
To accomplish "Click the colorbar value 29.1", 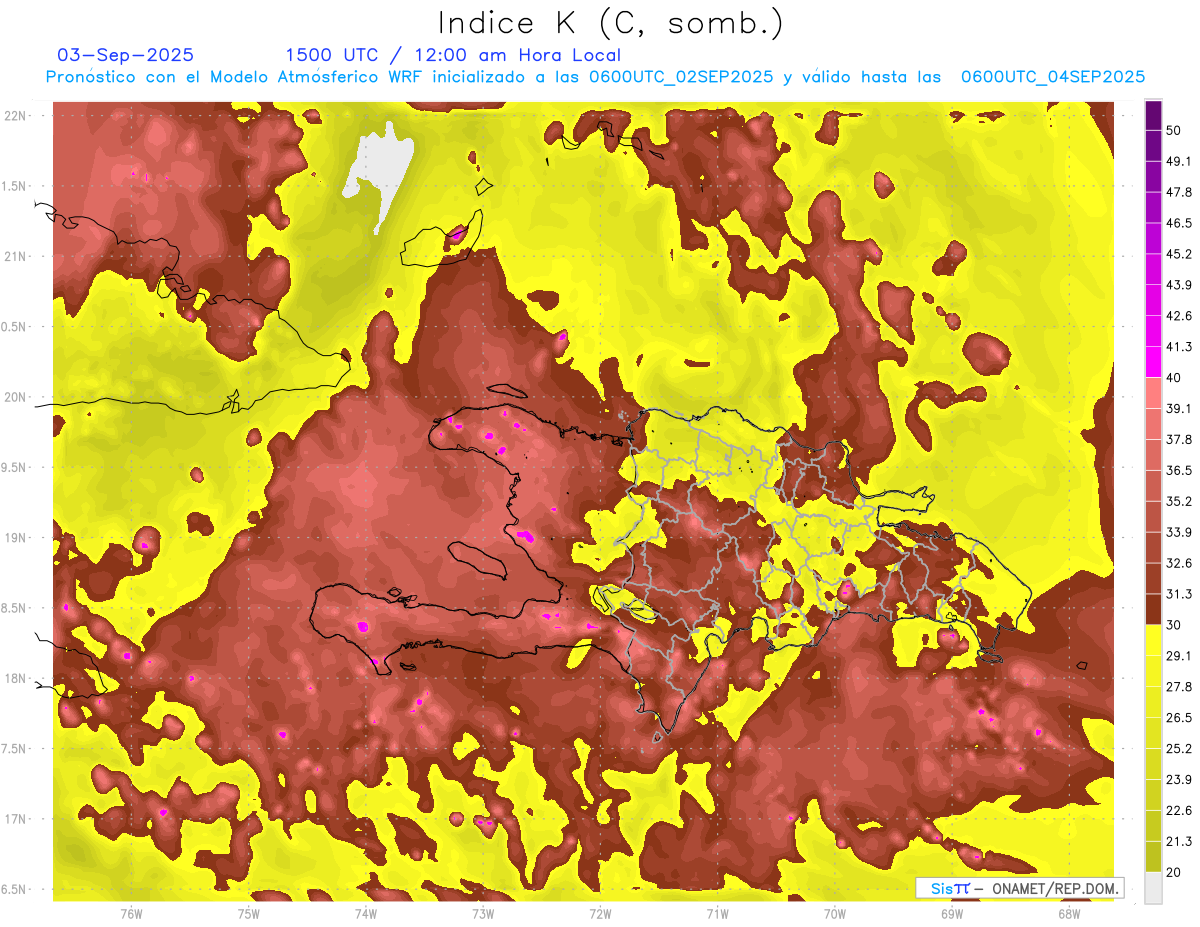I will tap(1179, 655).
